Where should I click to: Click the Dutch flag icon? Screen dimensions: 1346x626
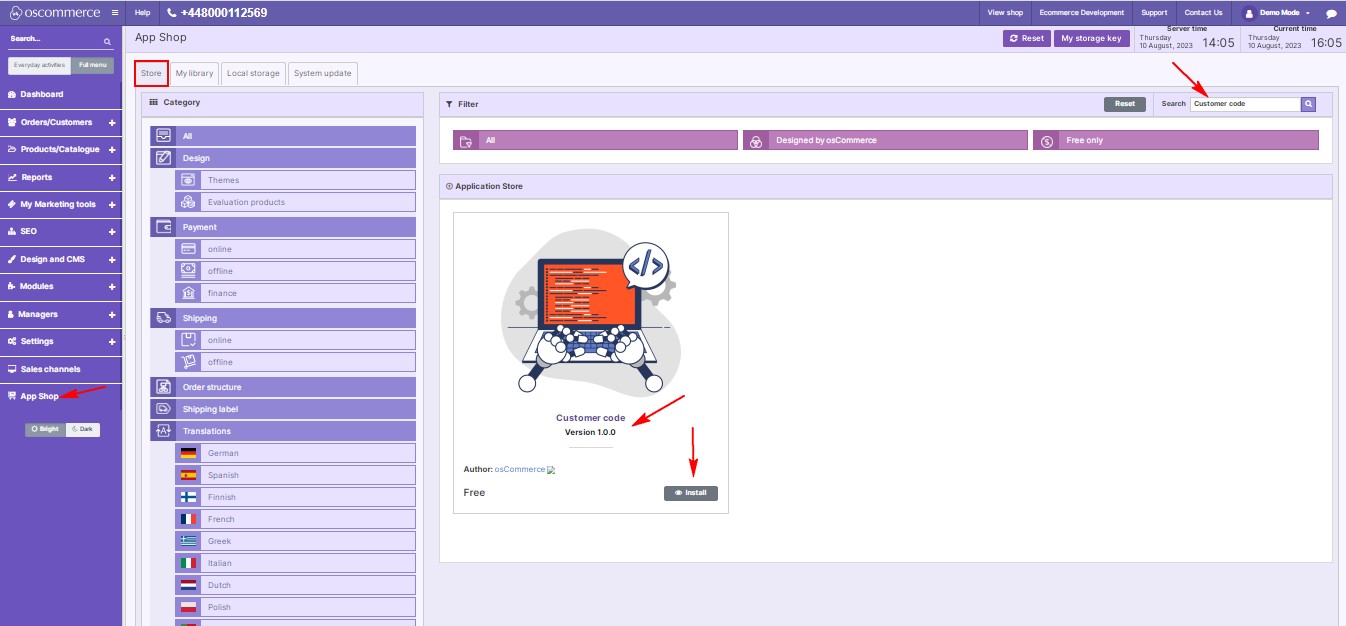188,585
